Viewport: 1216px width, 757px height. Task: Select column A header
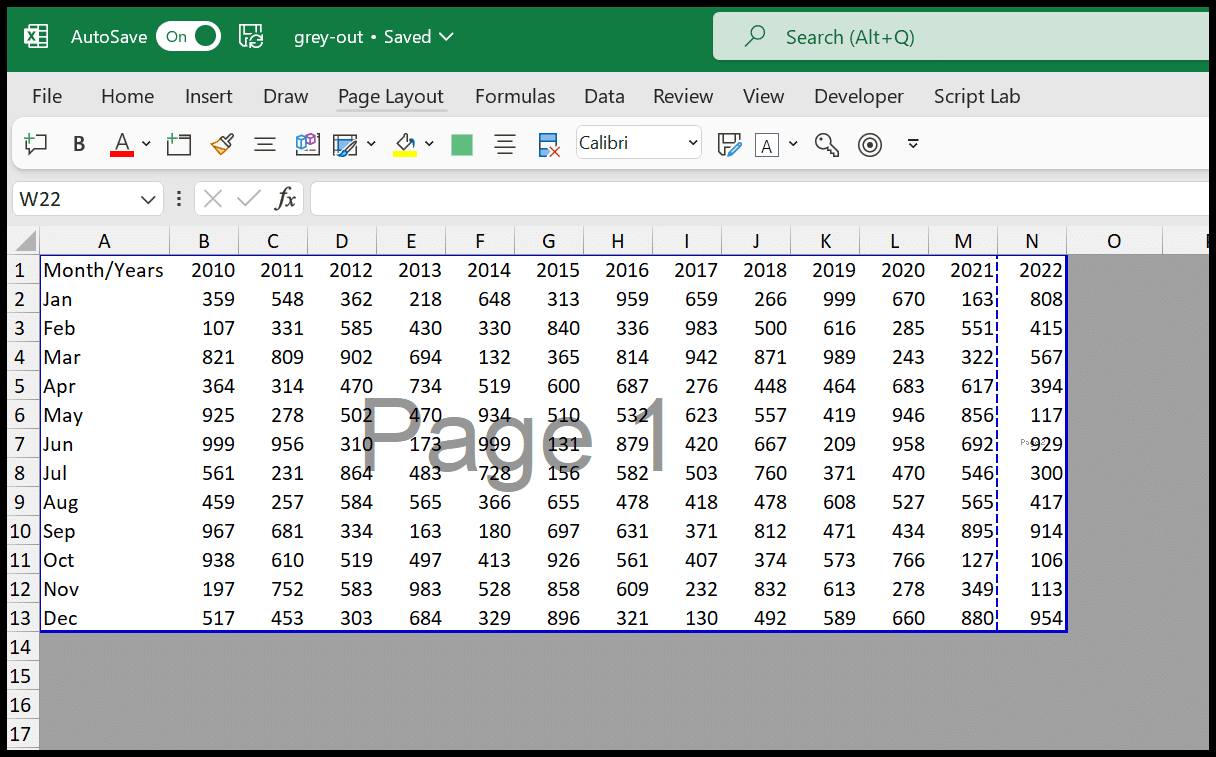[x=104, y=241]
